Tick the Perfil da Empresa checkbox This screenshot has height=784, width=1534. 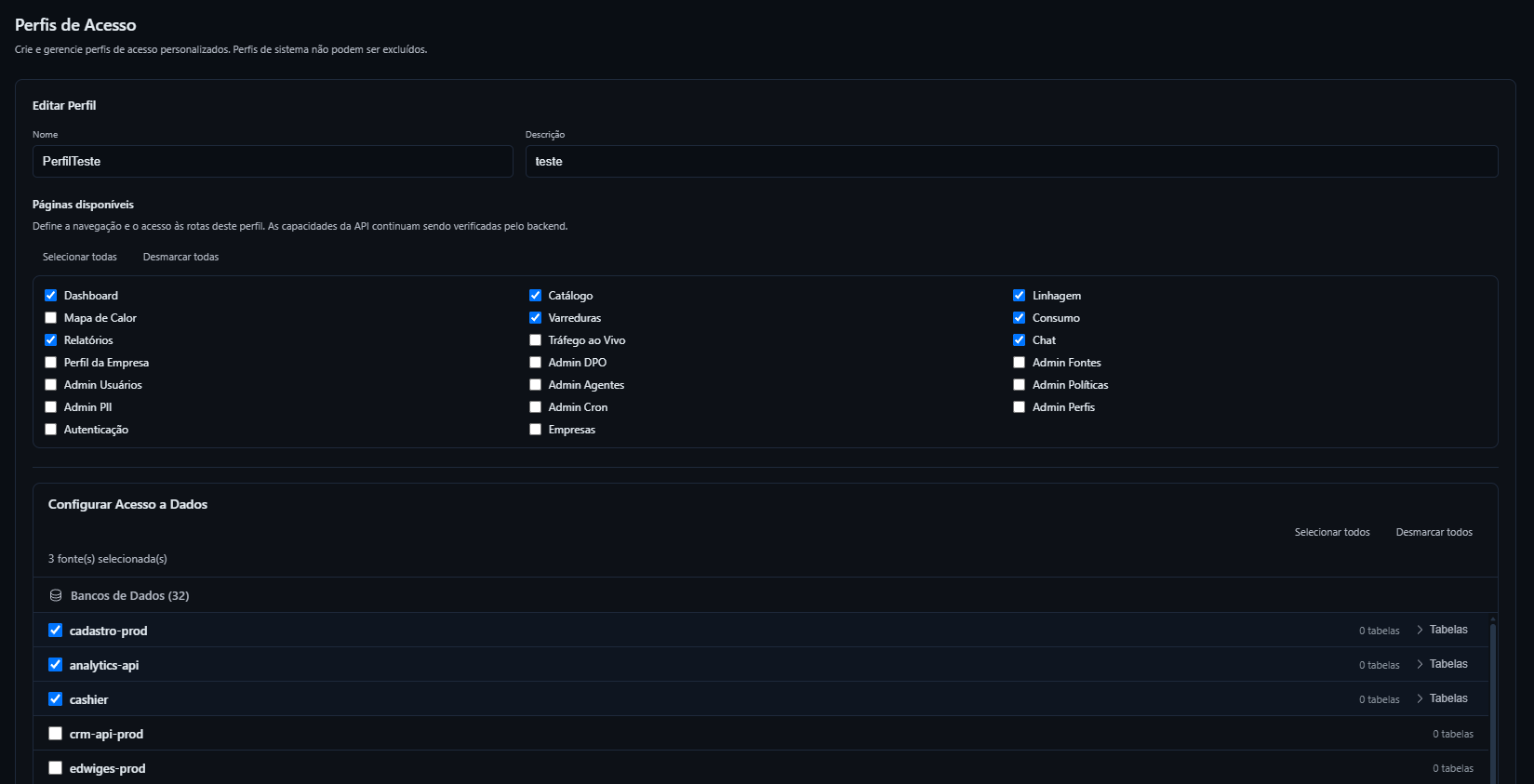(51, 363)
